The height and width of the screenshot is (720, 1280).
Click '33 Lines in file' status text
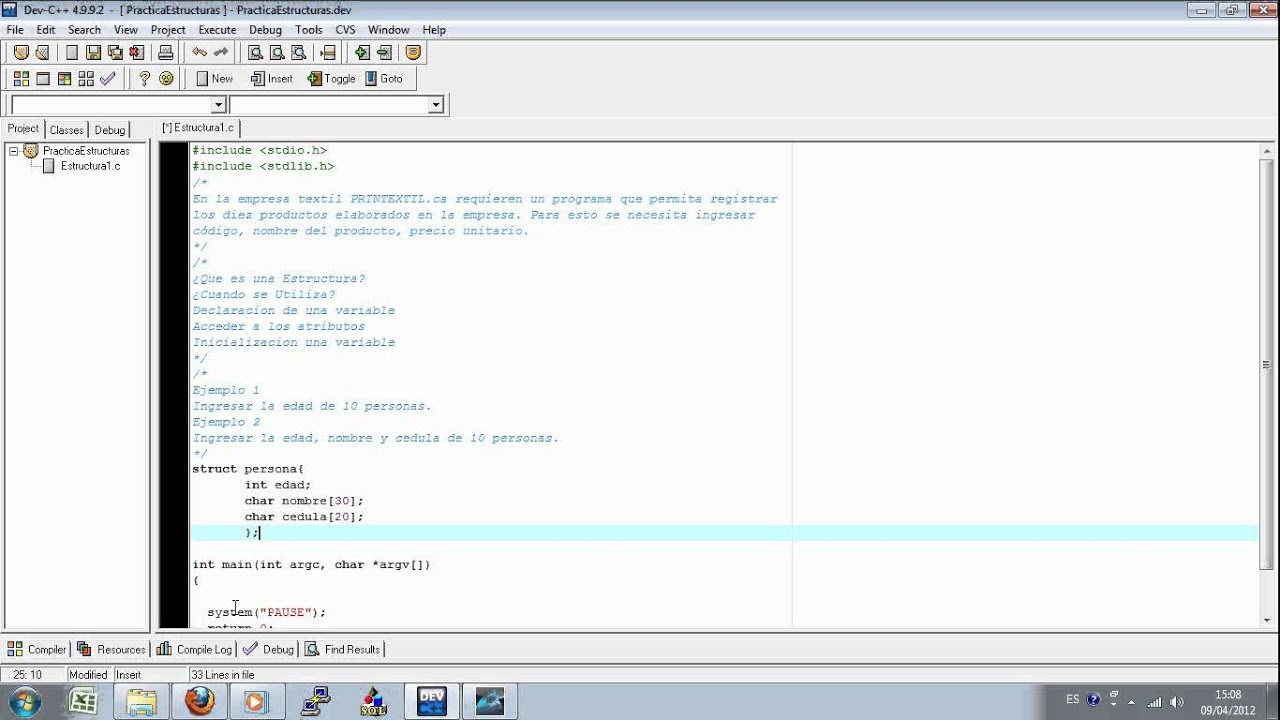(223, 675)
